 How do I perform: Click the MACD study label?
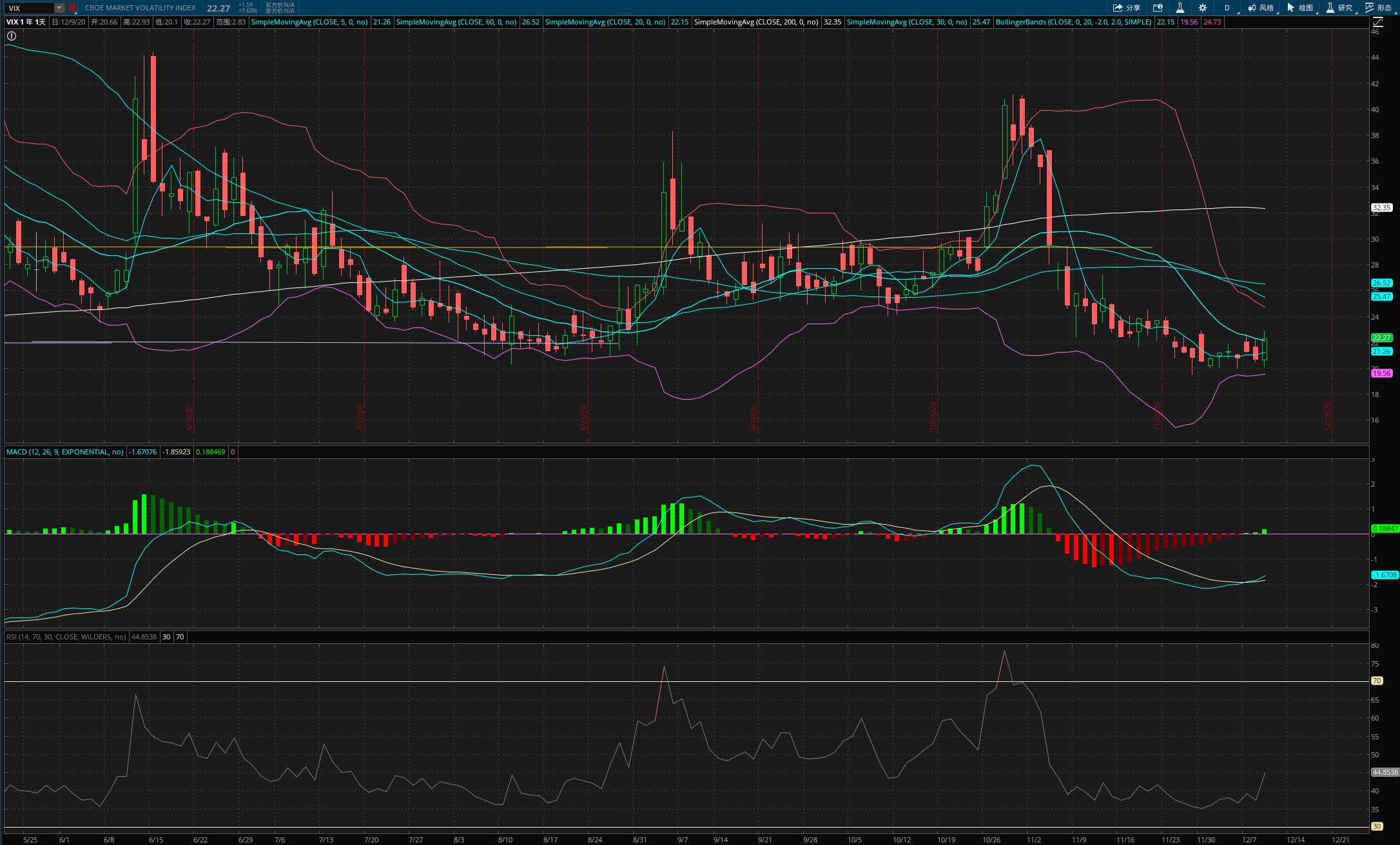click(64, 452)
